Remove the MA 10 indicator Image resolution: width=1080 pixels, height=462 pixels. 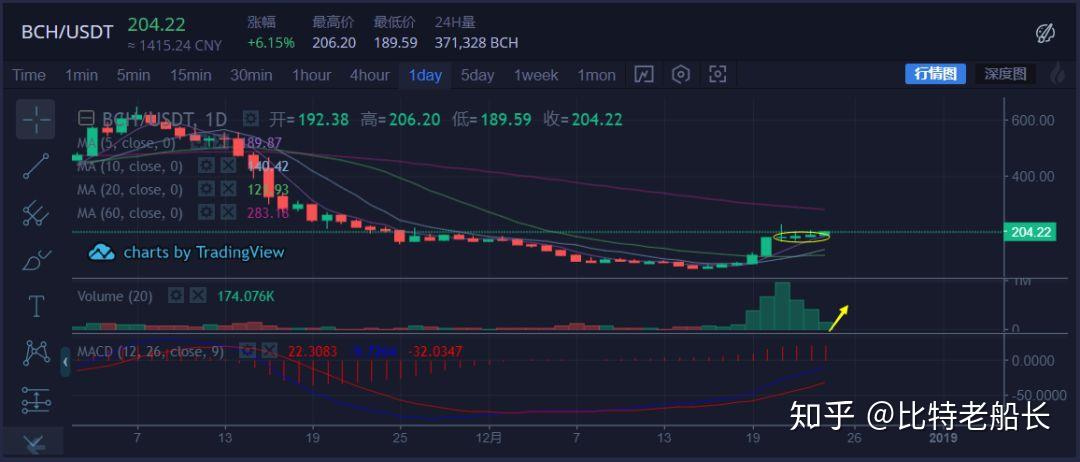pos(228,166)
